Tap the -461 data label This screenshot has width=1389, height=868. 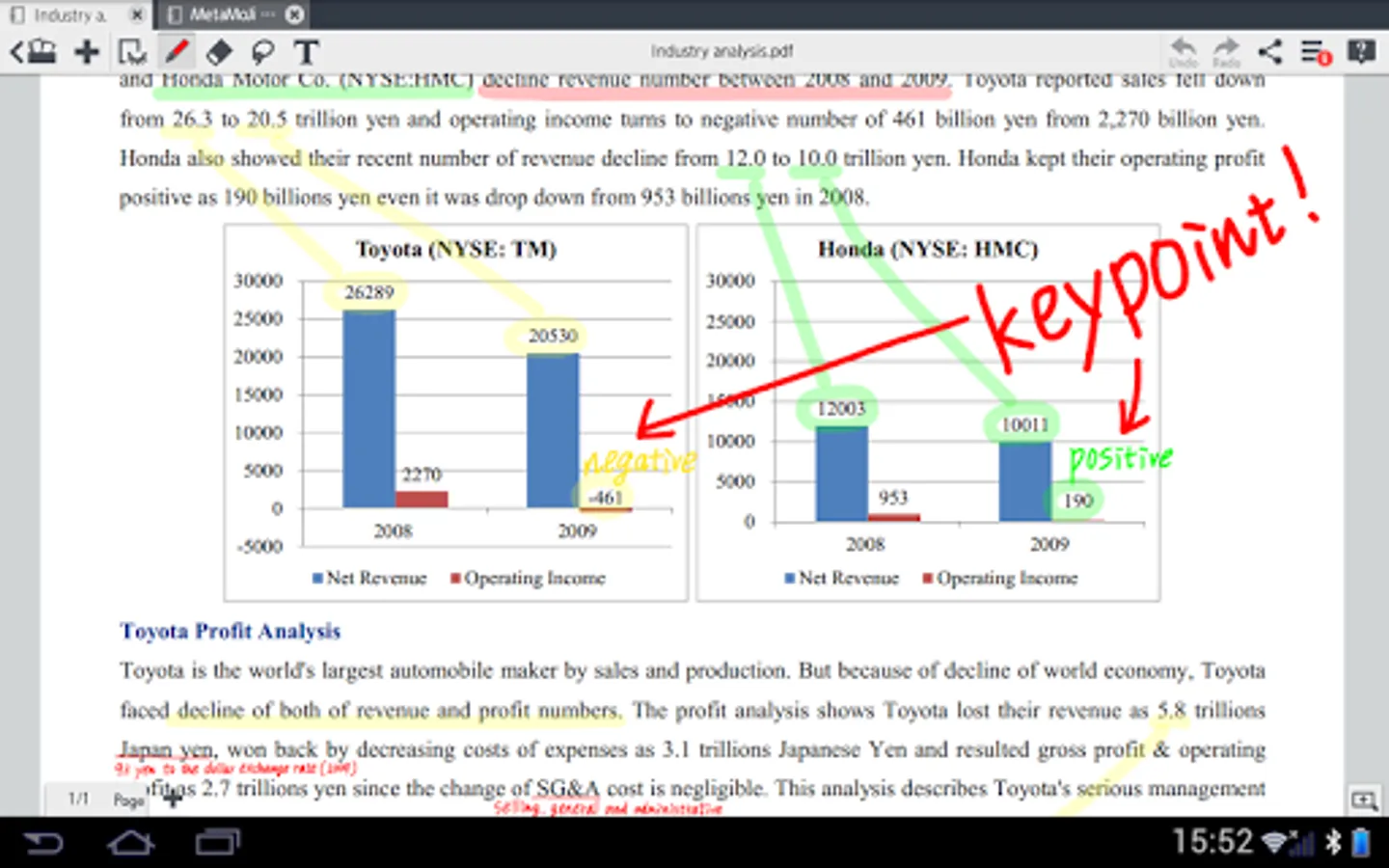[x=604, y=498]
